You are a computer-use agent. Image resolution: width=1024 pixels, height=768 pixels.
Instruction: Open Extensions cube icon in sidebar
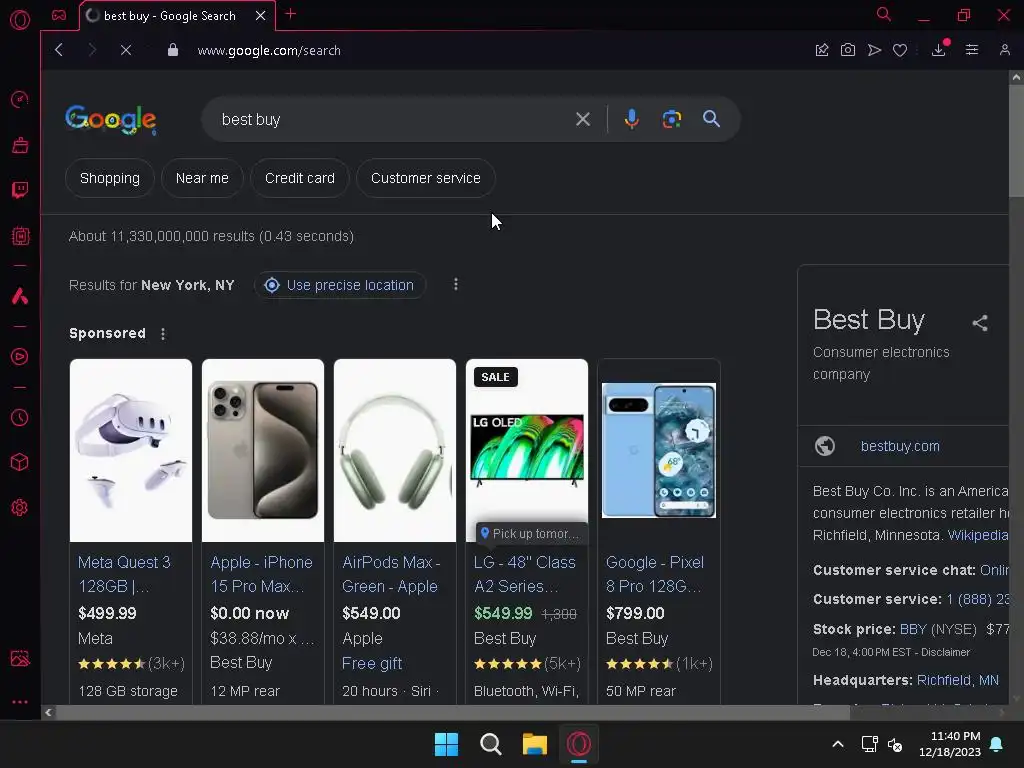[20, 462]
